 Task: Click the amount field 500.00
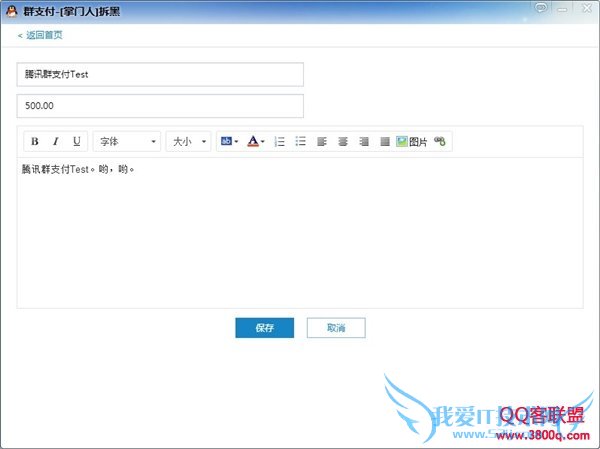pos(160,106)
